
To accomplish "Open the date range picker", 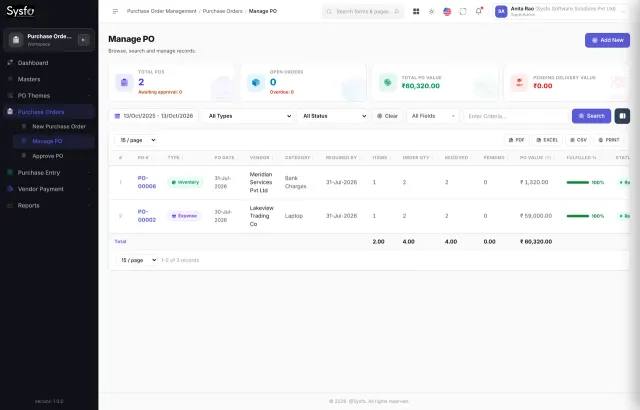I will (154, 116).
